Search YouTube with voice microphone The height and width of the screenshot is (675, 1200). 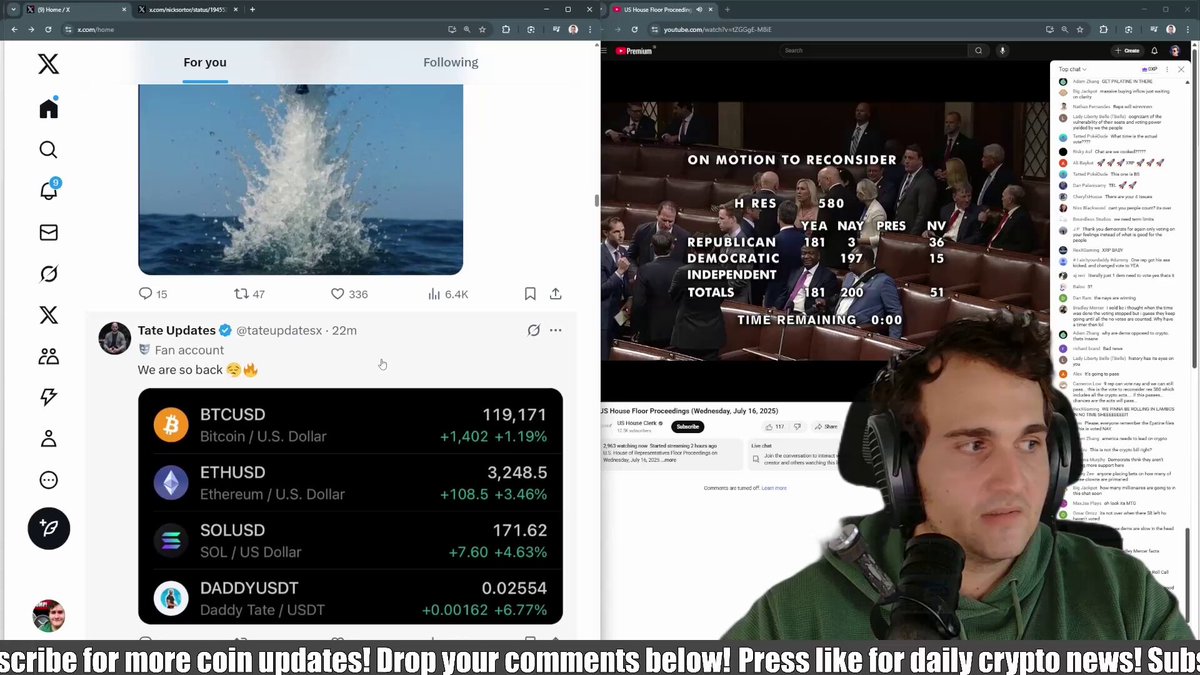pyautogui.click(x=1002, y=50)
